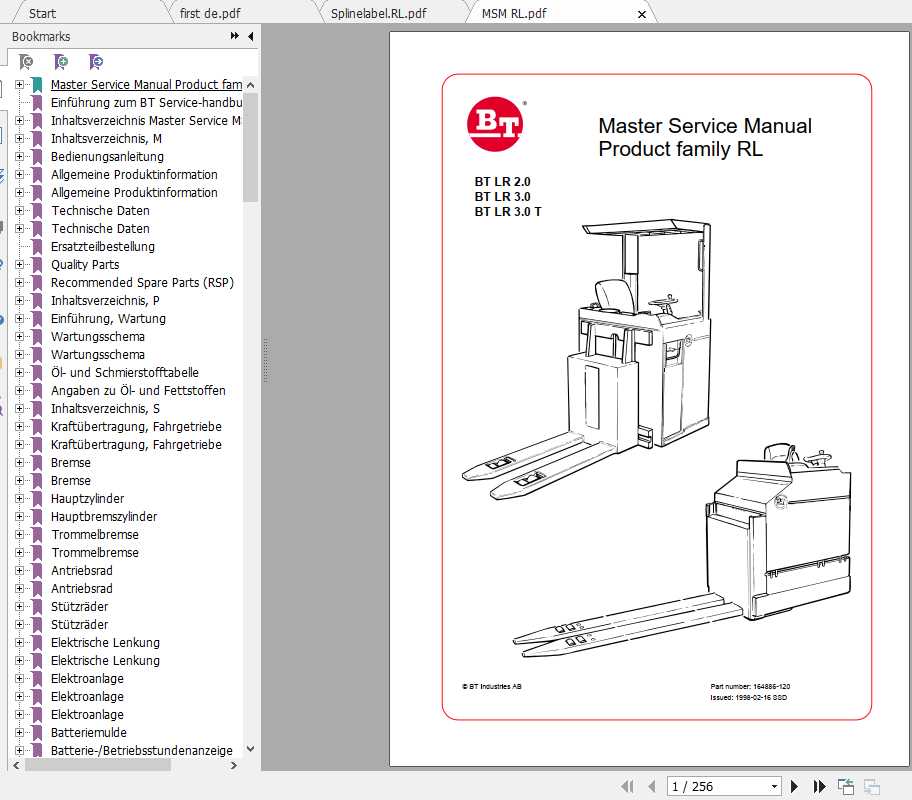Open the Angaben zu Öl- und Fettstoffen bookmark

[x=138, y=390]
